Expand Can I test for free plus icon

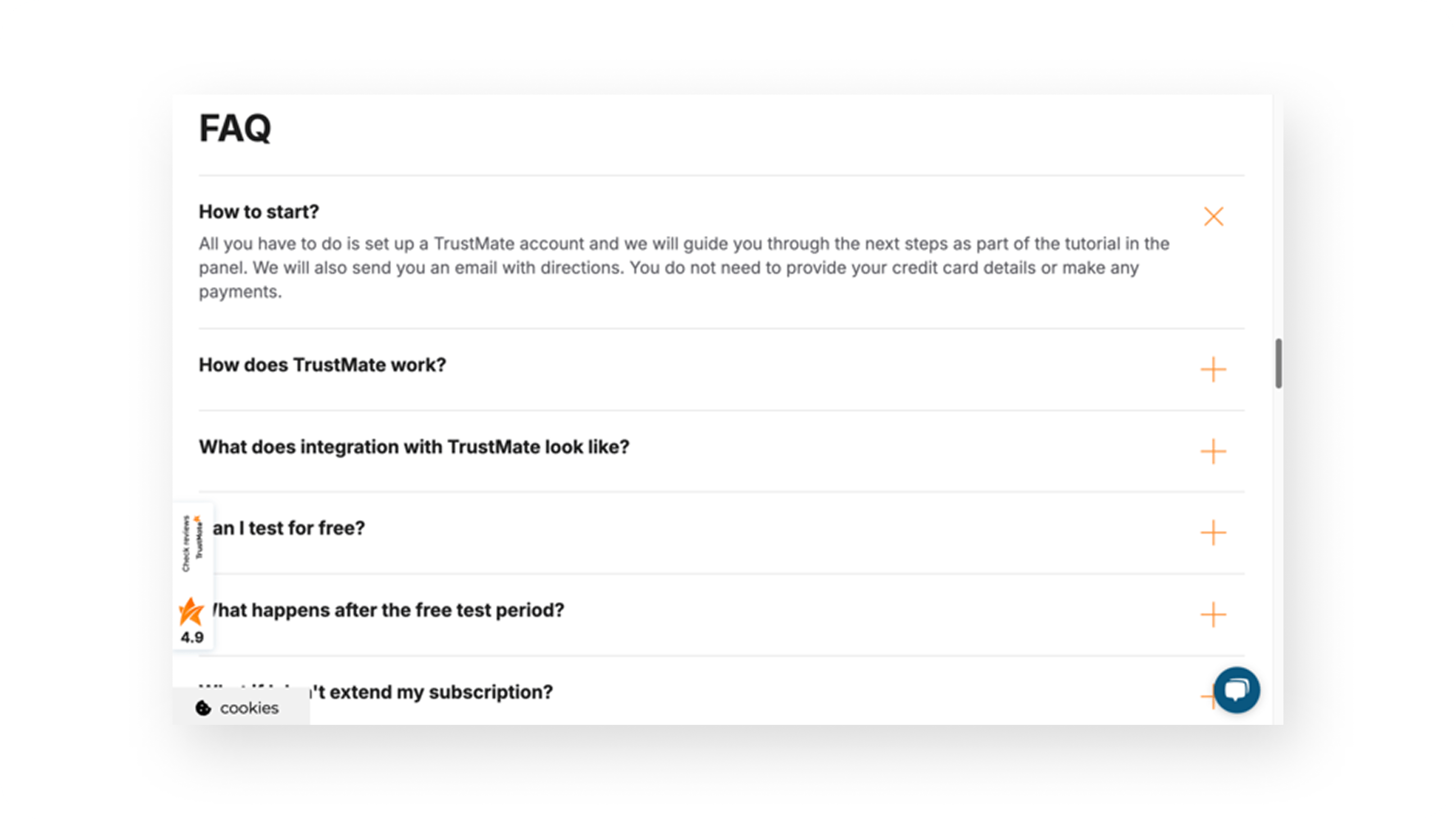coord(1213,533)
